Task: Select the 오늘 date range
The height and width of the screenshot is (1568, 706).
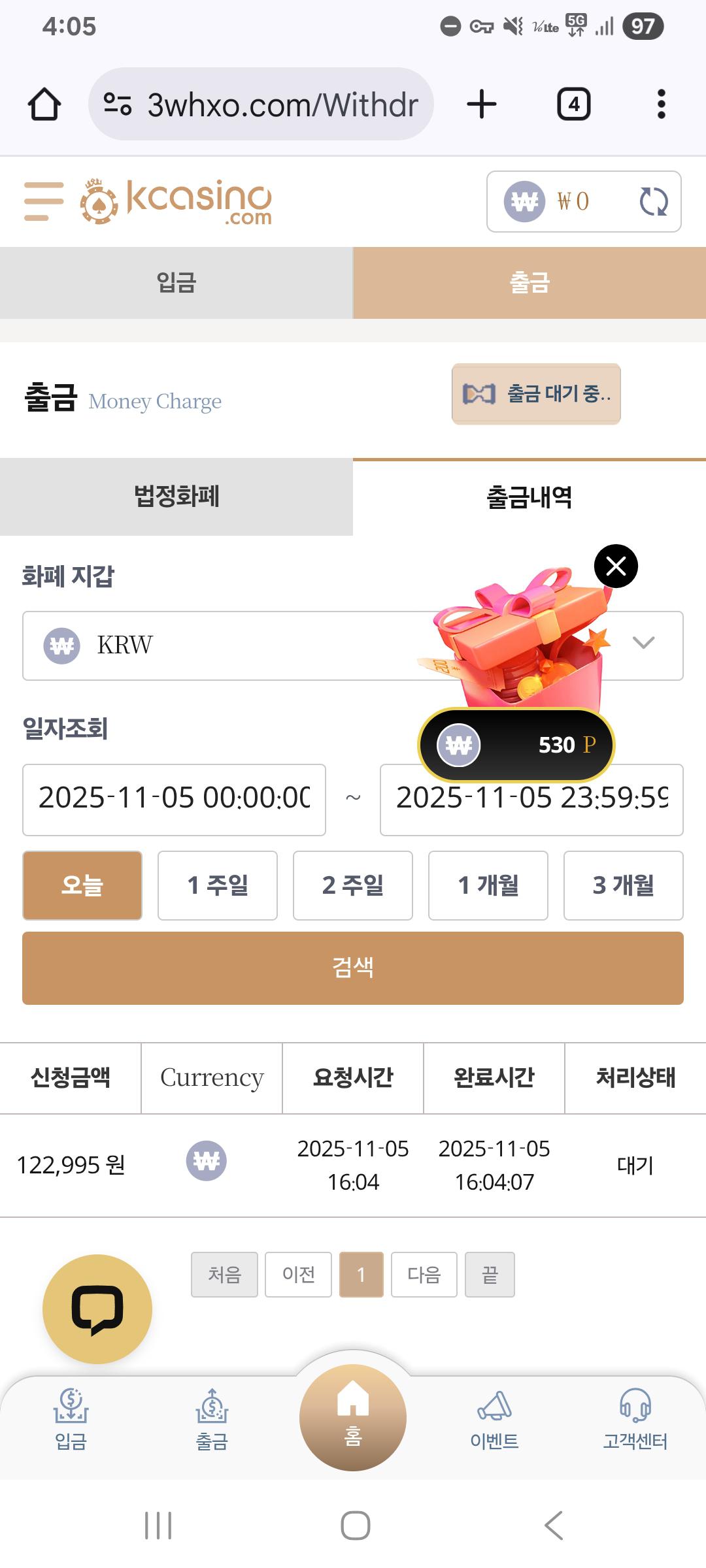Action: coord(82,885)
